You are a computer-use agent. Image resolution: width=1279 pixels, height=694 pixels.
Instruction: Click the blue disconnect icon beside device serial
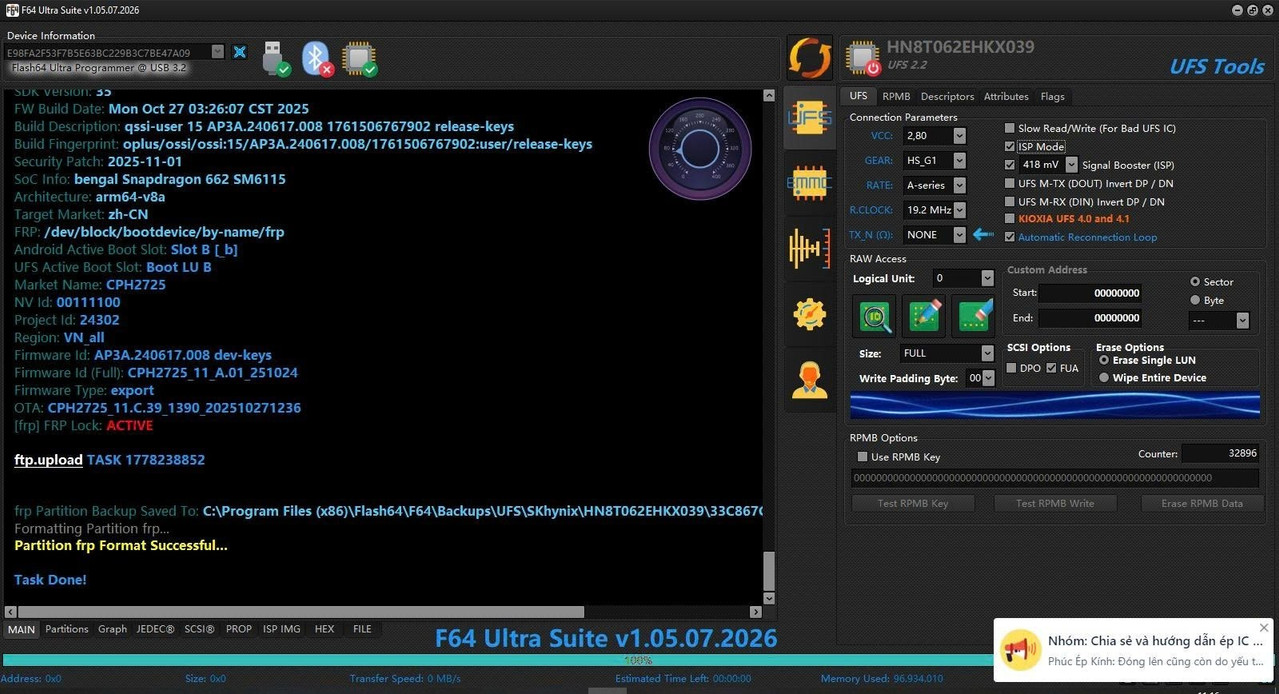click(x=240, y=52)
